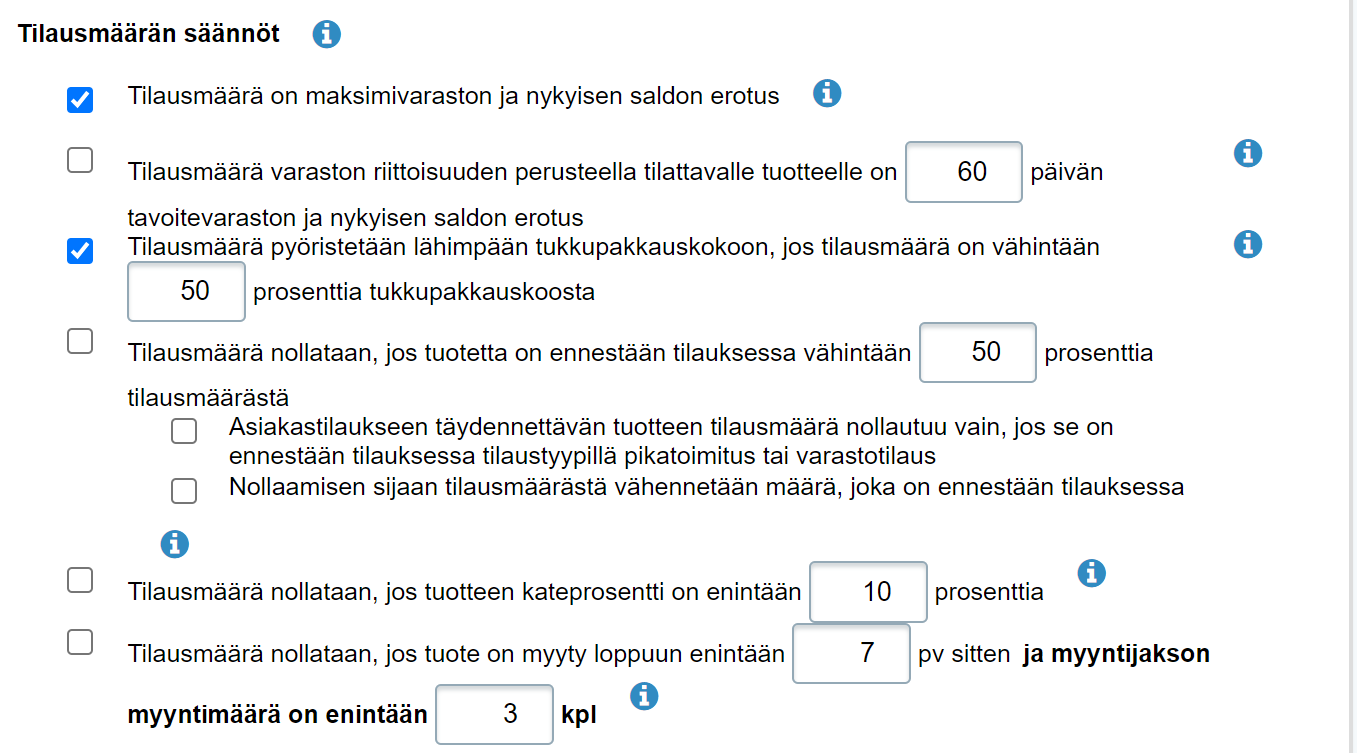Check 'Tilausmäärä nollataan, jos tuotetta on ennestään tilauksessa'
This screenshot has height=753, width=1357.
[x=80, y=341]
